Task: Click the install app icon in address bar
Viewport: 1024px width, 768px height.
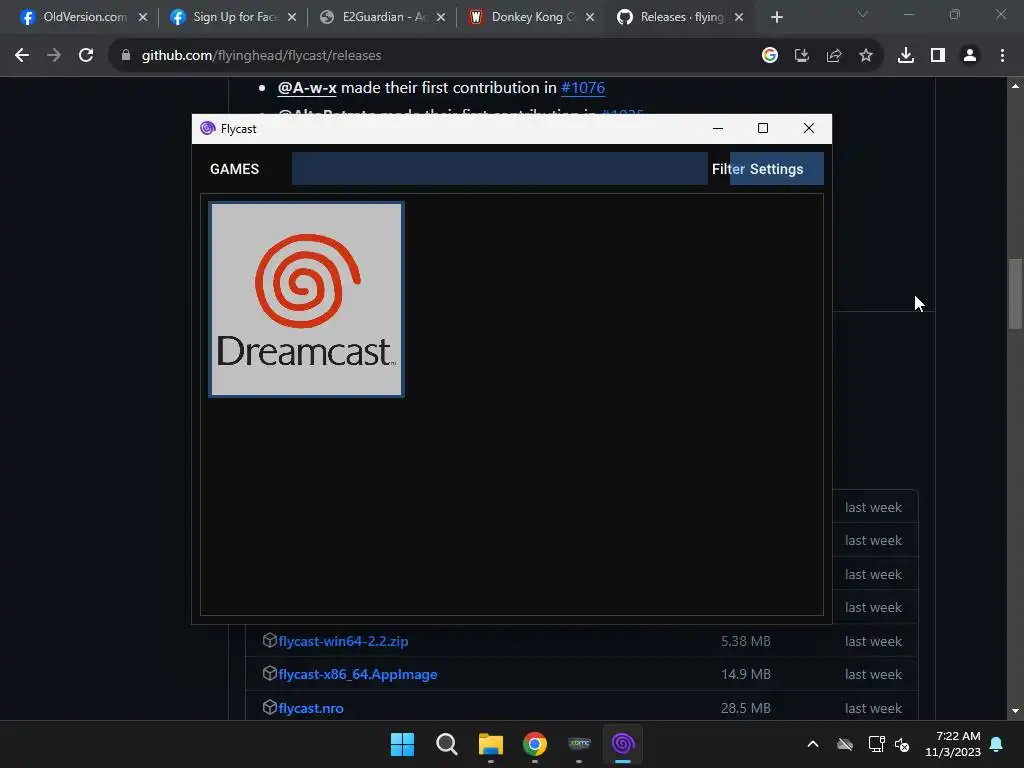Action: (802, 56)
